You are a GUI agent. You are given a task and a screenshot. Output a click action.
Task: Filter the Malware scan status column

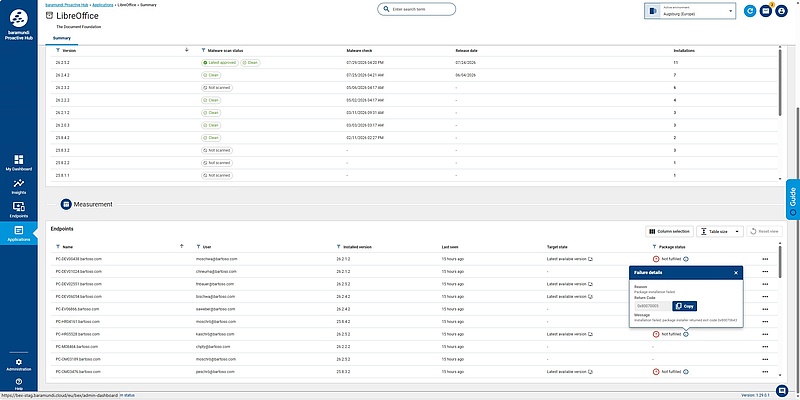tap(204, 51)
